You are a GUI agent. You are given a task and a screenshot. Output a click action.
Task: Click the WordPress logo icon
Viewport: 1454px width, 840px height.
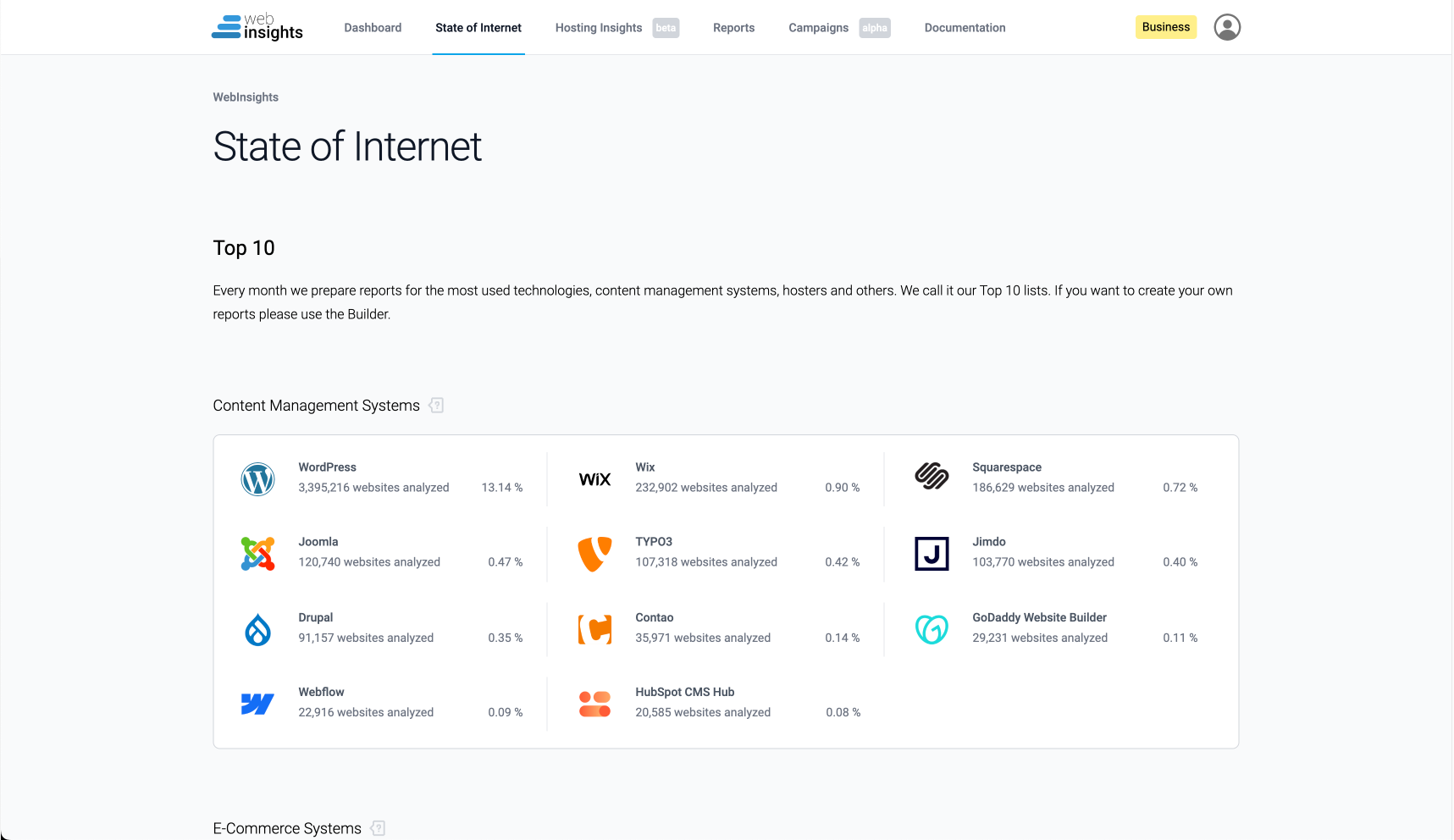[x=257, y=479]
